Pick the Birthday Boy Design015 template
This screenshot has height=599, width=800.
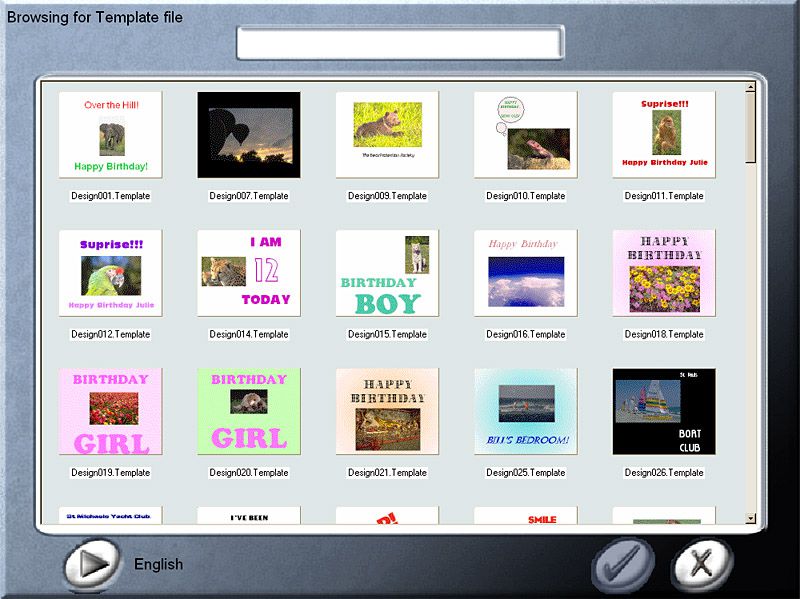tap(387, 273)
